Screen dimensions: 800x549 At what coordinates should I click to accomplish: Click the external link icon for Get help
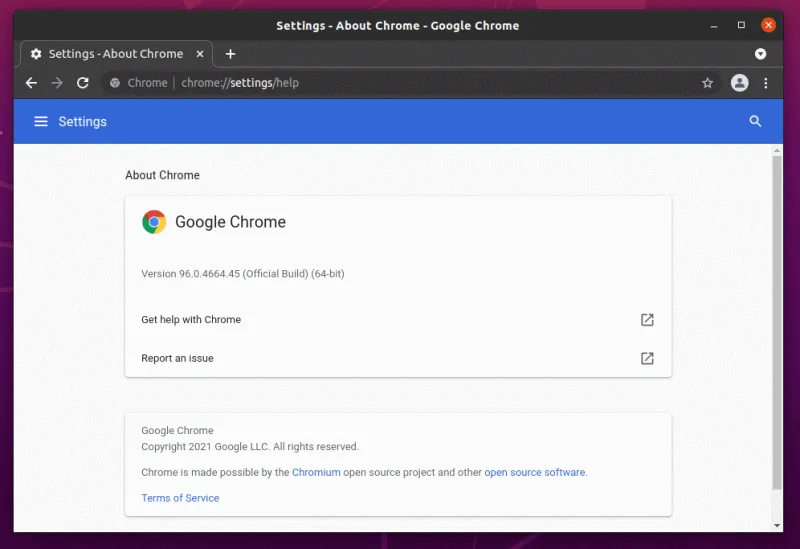click(x=647, y=320)
